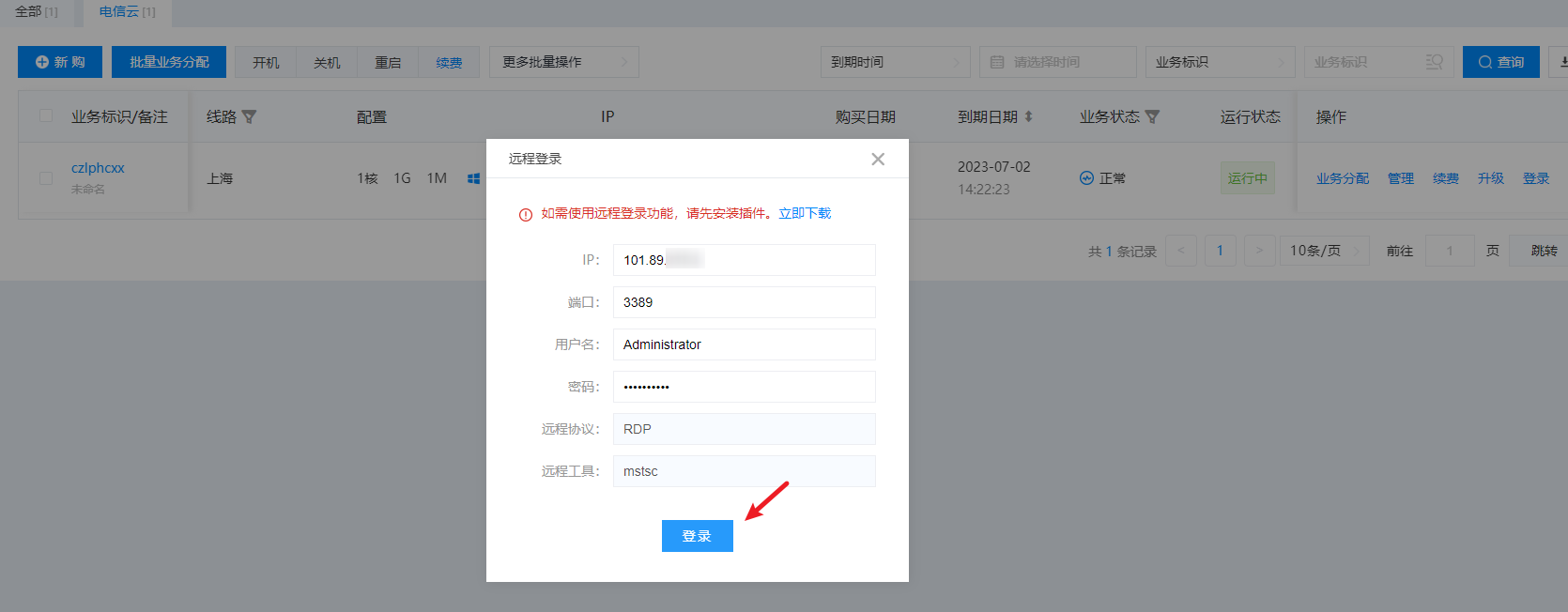Click the Windows OS icon in 配置 column
This screenshot has height=612, width=1568.
(x=473, y=178)
